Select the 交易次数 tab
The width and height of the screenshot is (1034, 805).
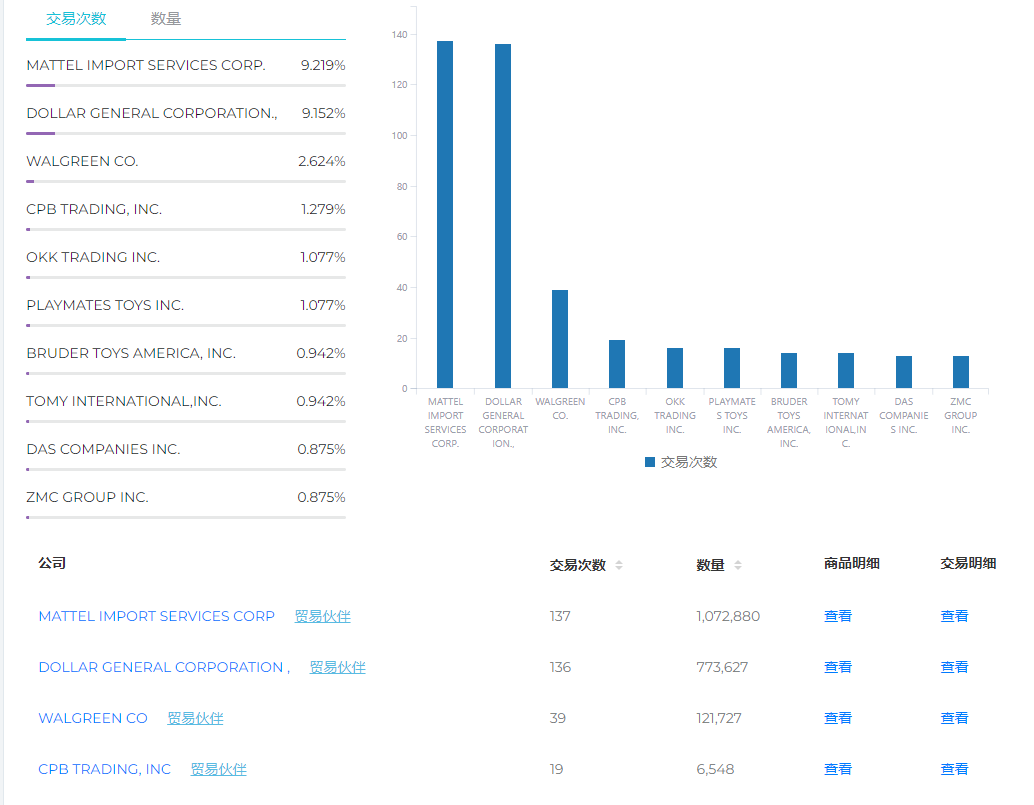pos(76,19)
